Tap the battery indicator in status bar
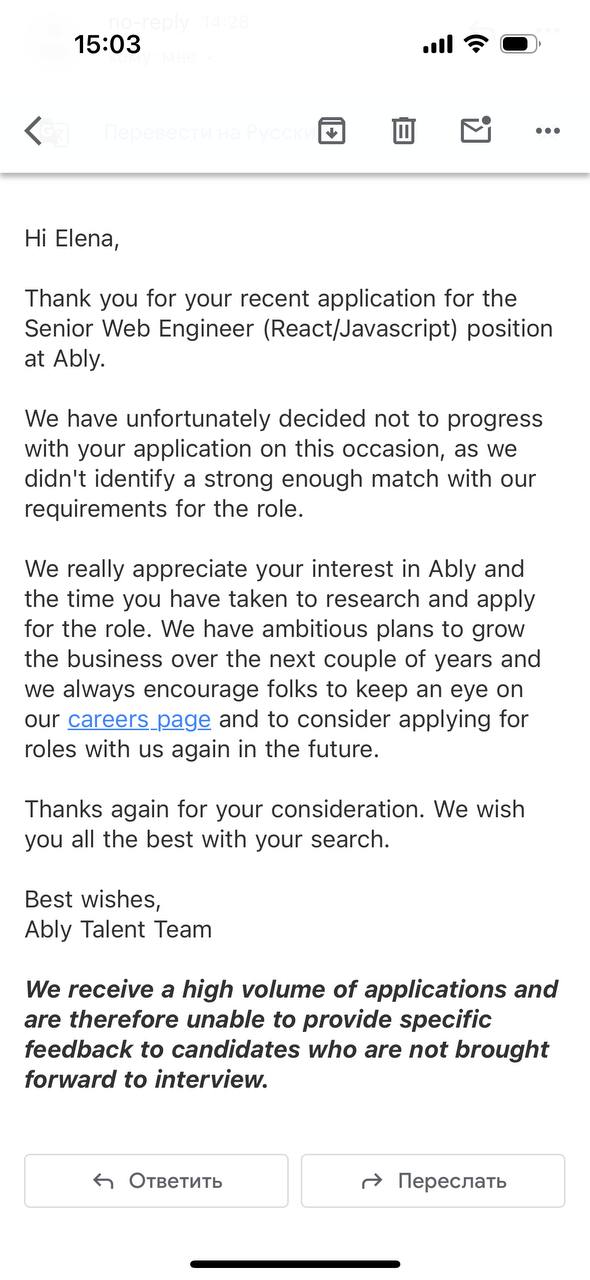Image resolution: width=590 pixels, height=1280 pixels. coord(520,44)
